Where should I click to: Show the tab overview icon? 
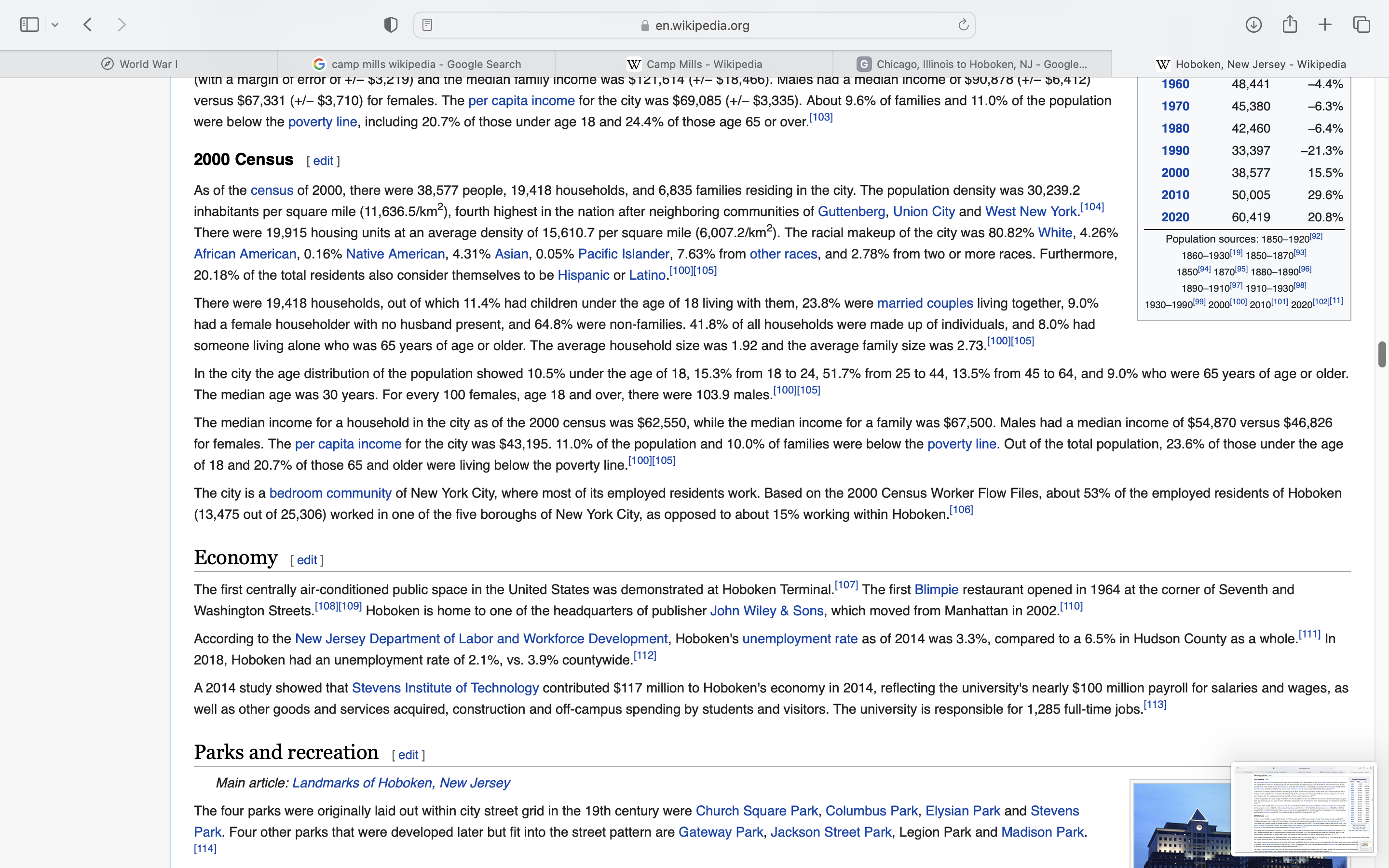(x=1362, y=25)
